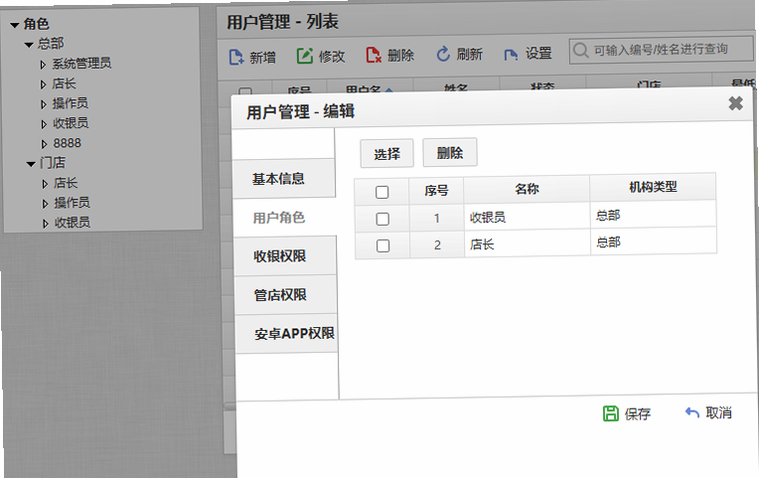Click the 序号 column header in the dialog
Screen dimensions: 759x478
click(437, 190)
